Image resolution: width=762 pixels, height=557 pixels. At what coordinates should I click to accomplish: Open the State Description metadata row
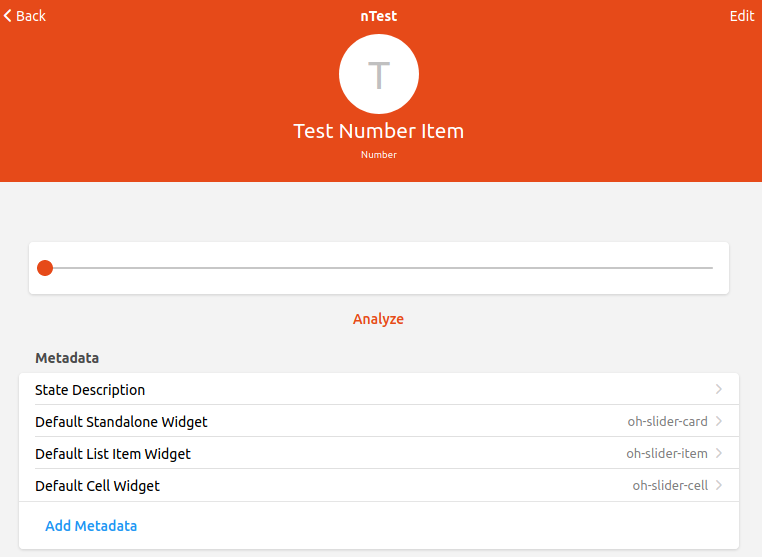90,390
